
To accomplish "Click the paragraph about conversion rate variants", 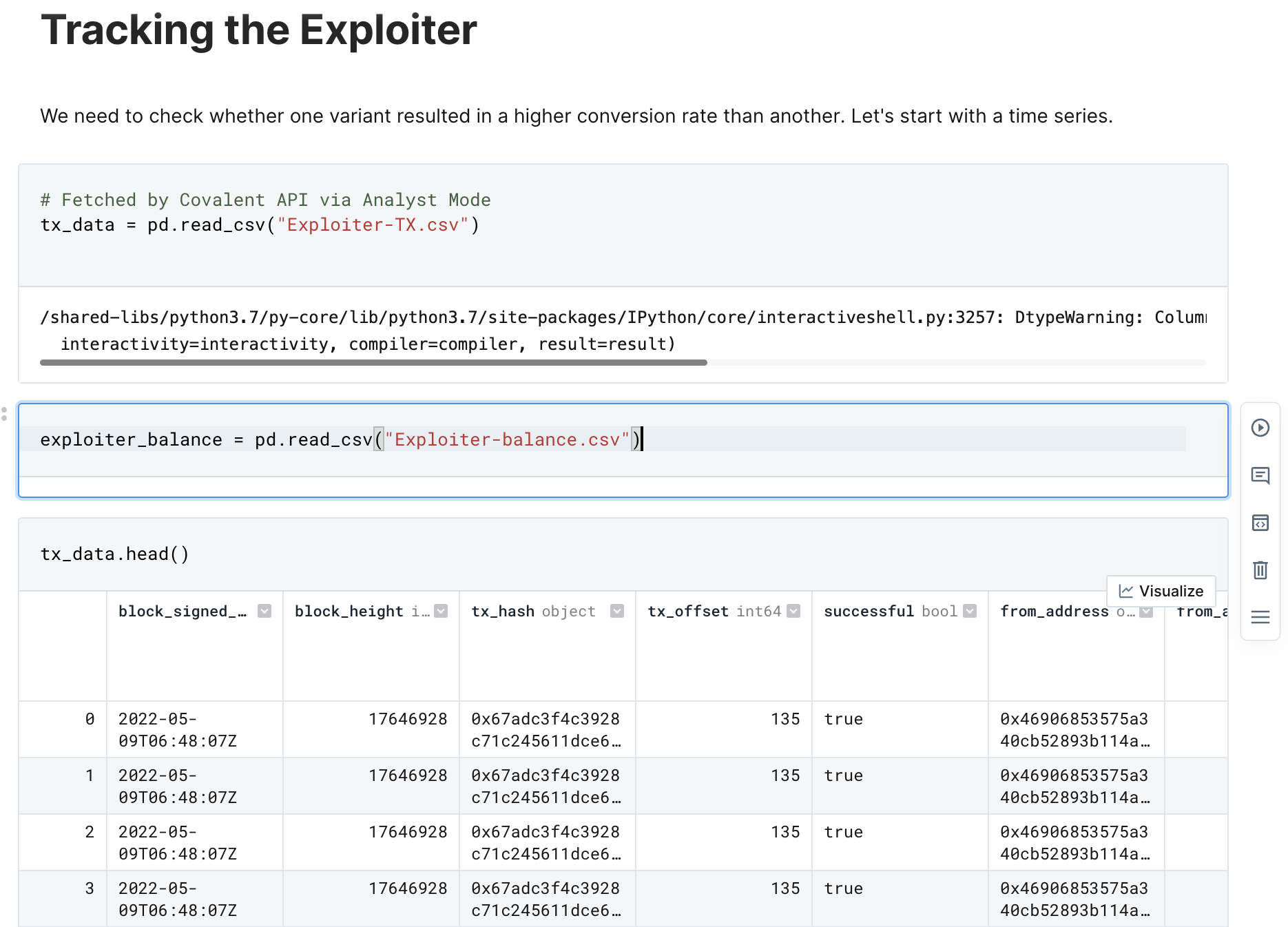I will point(577,116).
